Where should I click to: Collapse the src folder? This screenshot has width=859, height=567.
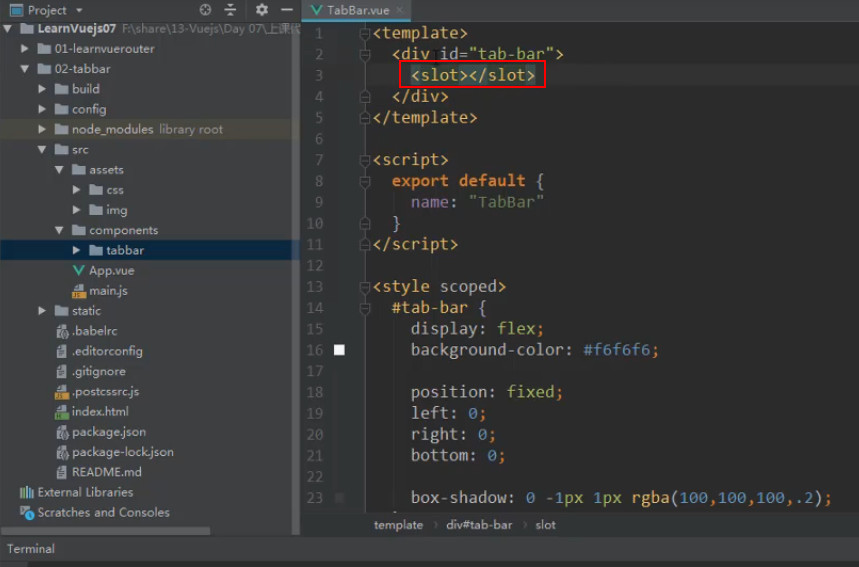tap(42, 150)
